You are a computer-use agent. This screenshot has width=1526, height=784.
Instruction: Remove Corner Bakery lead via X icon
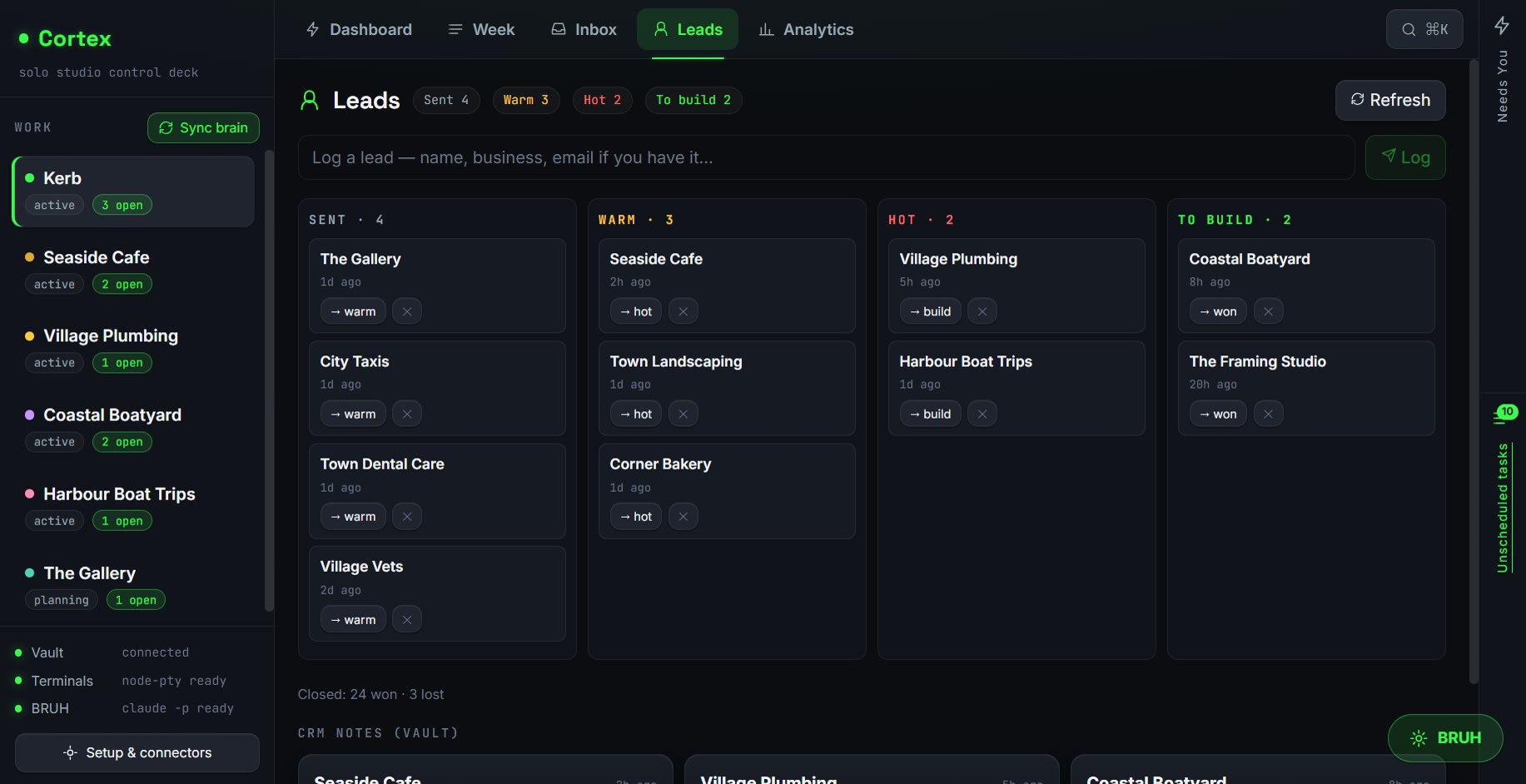pyautogui.click(x=683, y=517)
